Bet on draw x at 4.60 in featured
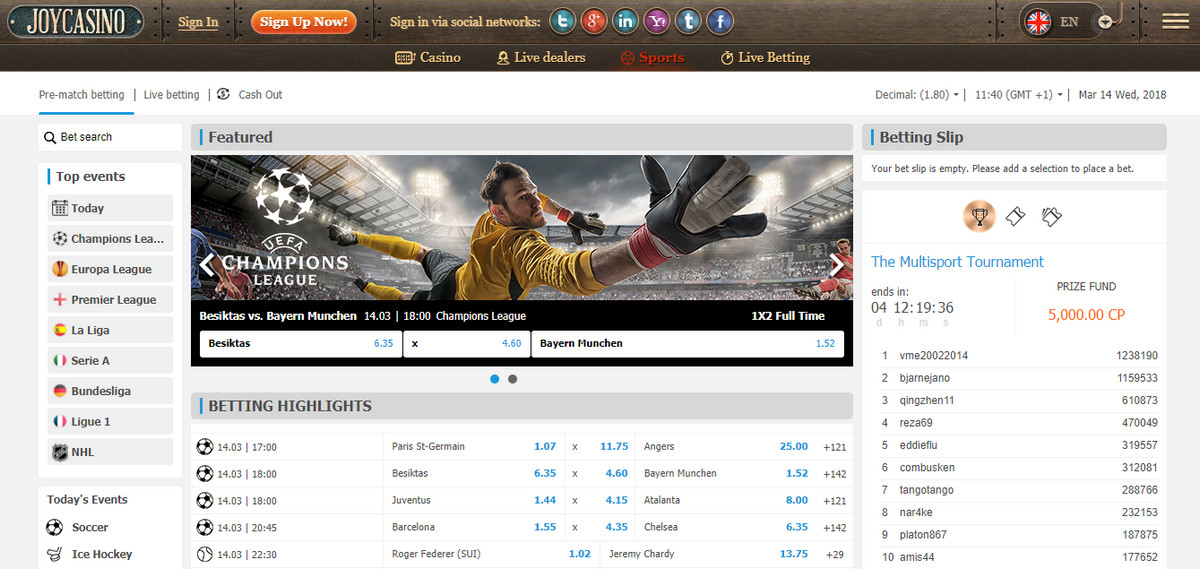Viewport: 1200px width, 569px height. pyautogui.click(x=467, y=344)
